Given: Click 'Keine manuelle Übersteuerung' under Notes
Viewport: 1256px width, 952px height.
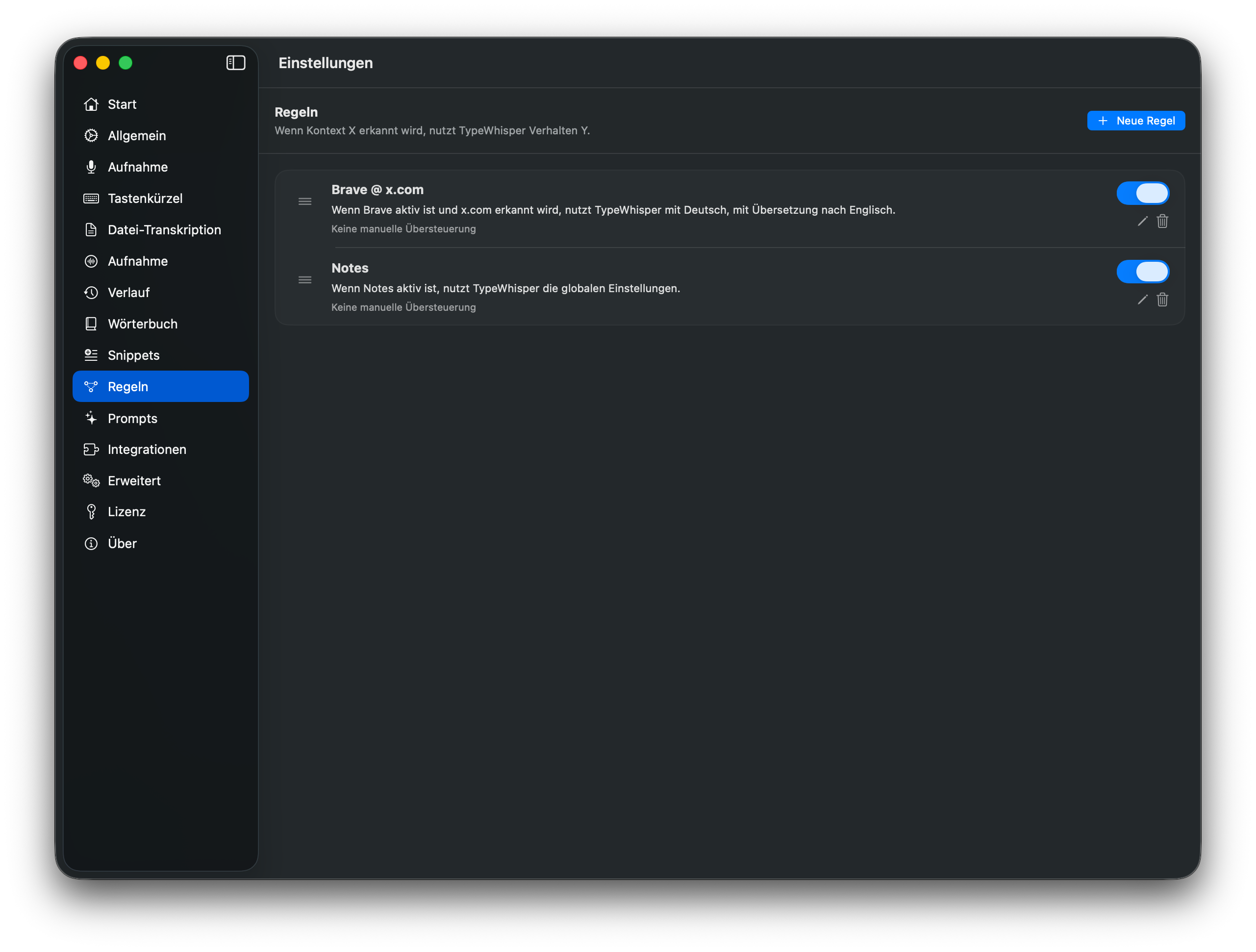Looking at the screenshot, I should (404, 307).
